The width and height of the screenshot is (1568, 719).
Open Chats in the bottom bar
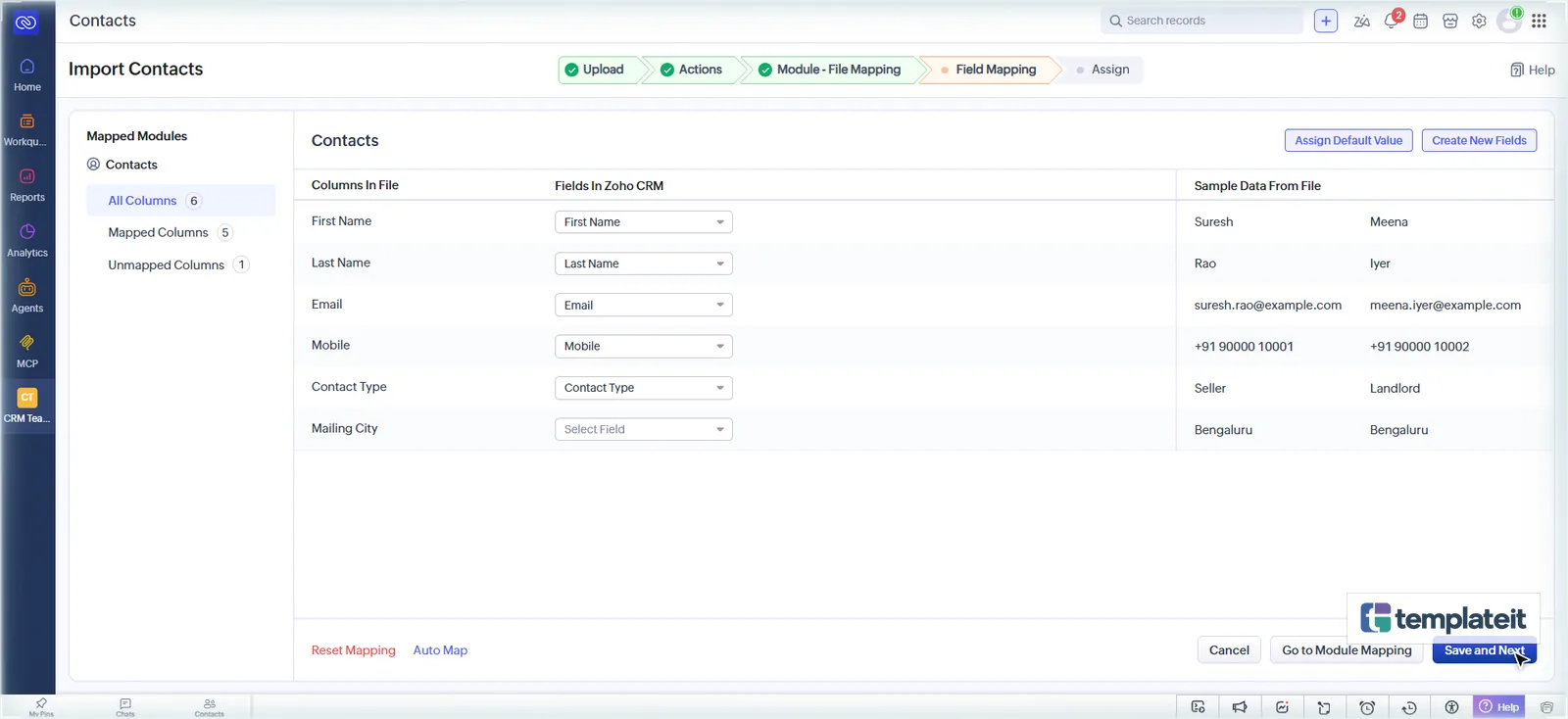(x=125, y=707)
